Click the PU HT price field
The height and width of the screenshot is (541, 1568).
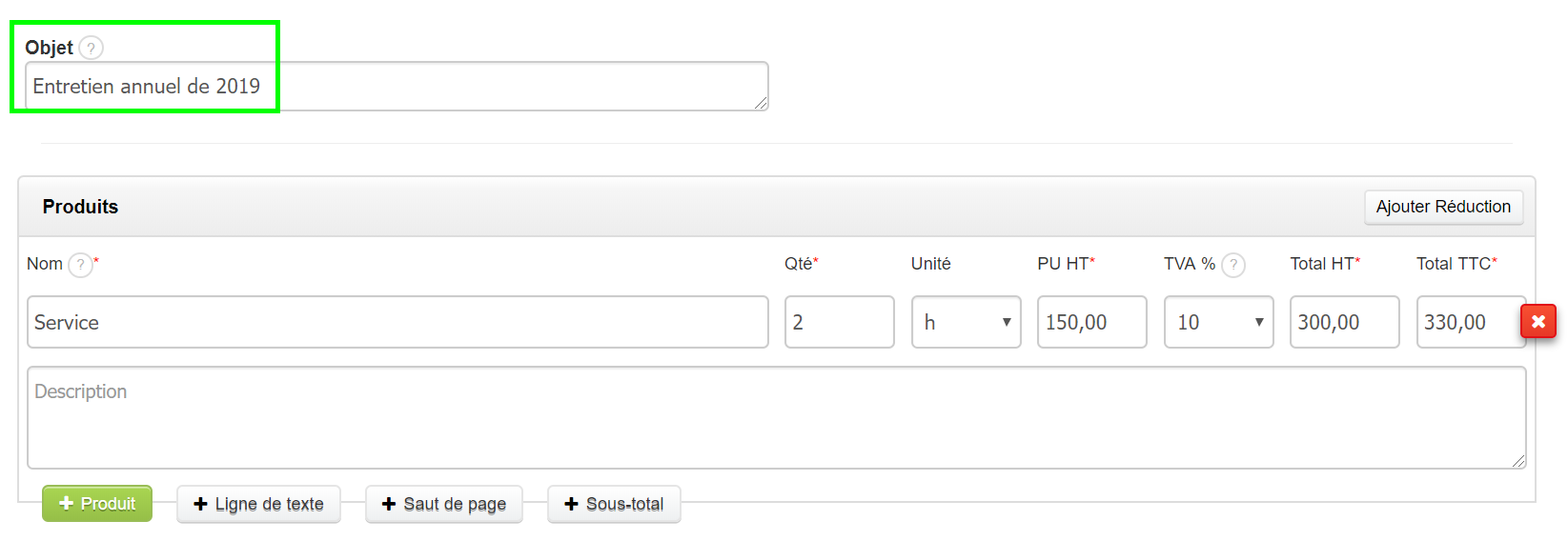(x=1091, y=322)
